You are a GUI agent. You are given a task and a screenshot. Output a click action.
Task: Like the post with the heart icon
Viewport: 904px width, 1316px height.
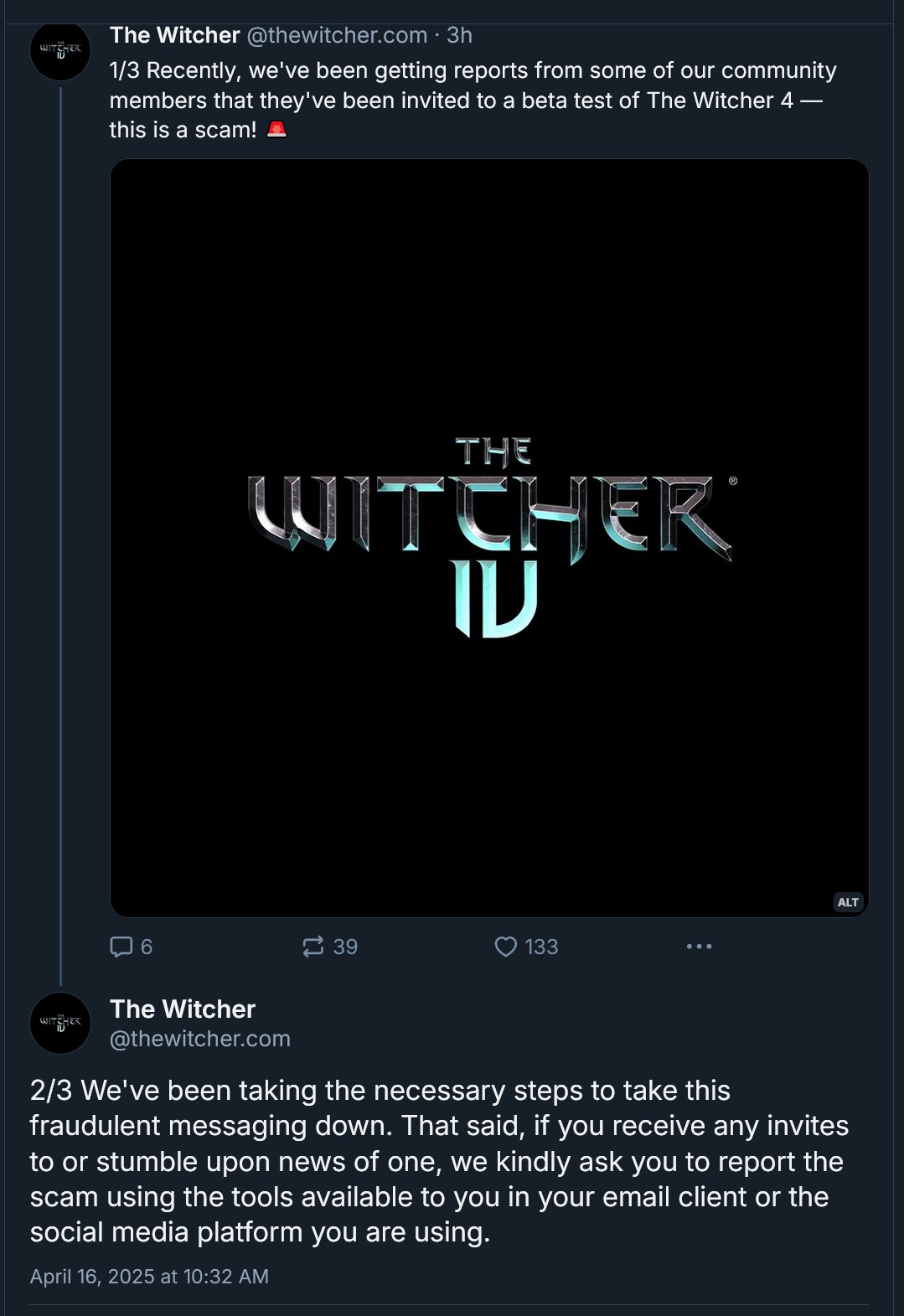click(506, 947)
